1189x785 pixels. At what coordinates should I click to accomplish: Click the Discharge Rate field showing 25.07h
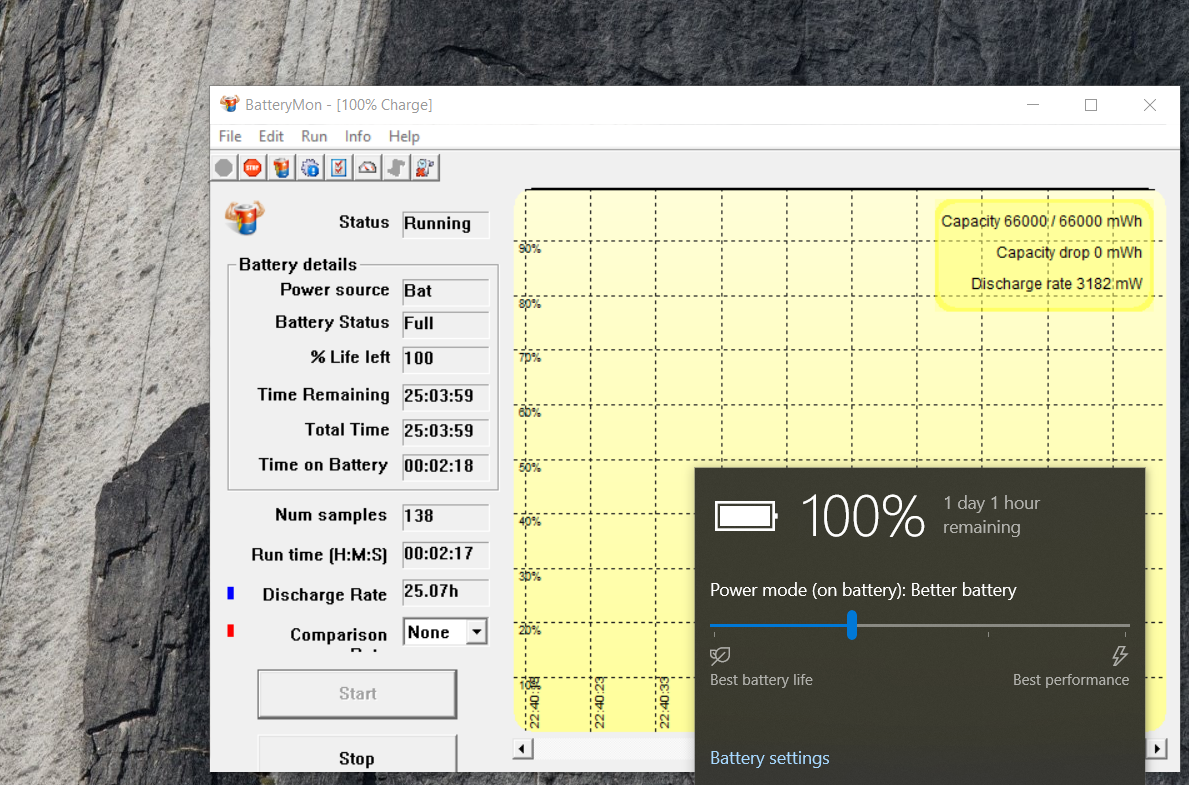tap(446, 592)
